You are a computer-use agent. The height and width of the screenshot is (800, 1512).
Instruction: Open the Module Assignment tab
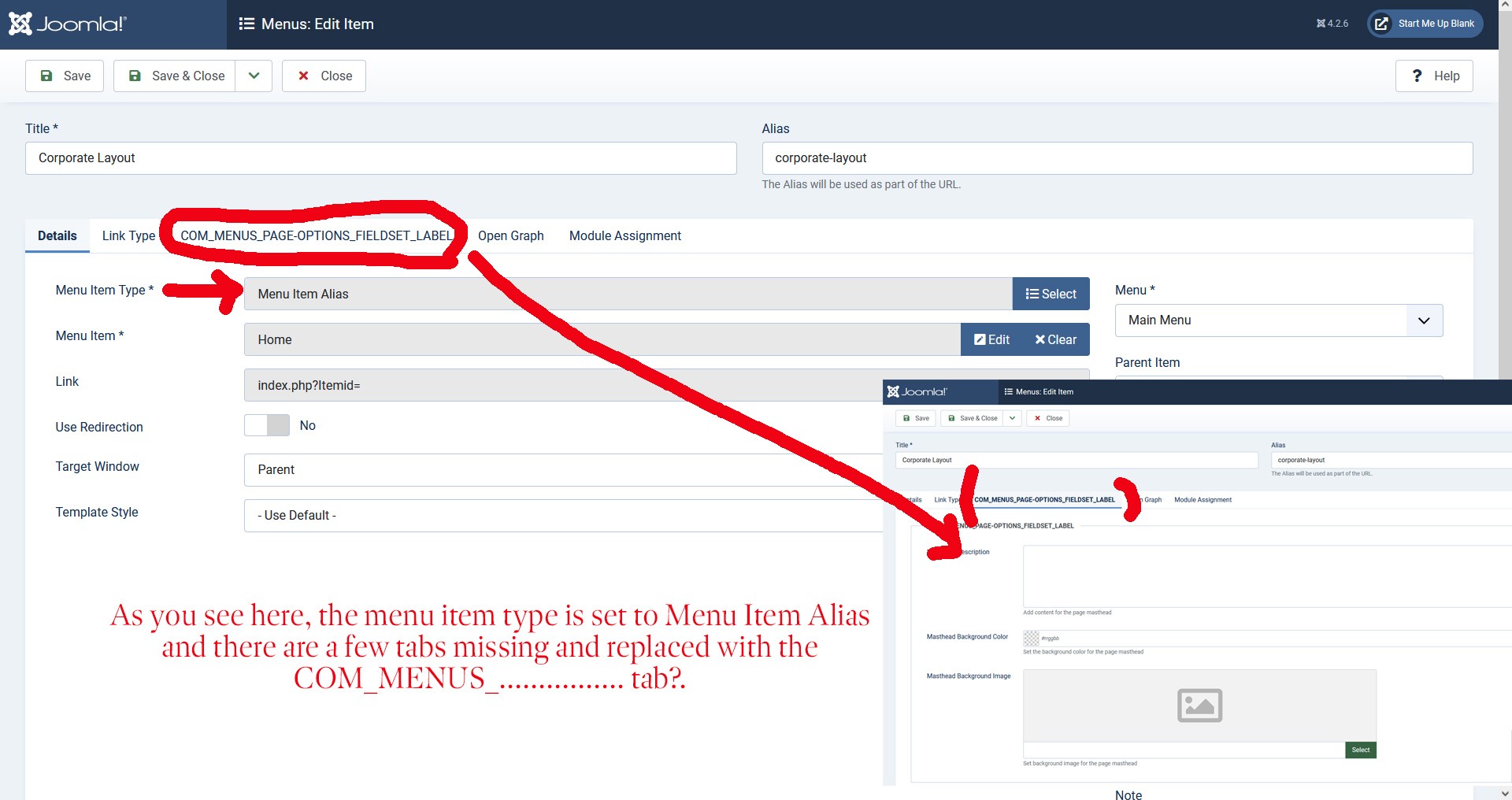coord(625,235)
